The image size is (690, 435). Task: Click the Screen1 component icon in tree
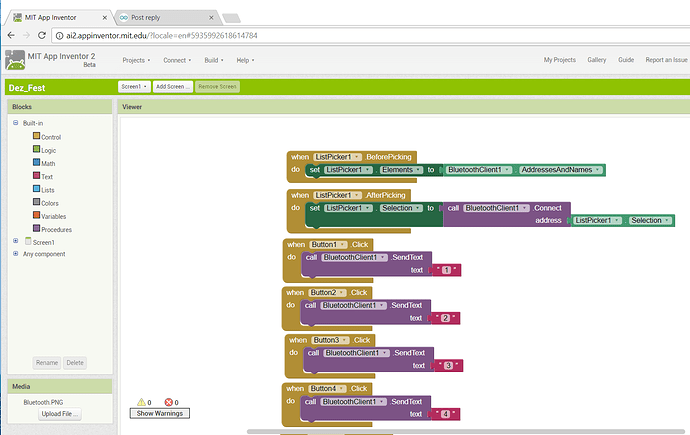point(28,241)
